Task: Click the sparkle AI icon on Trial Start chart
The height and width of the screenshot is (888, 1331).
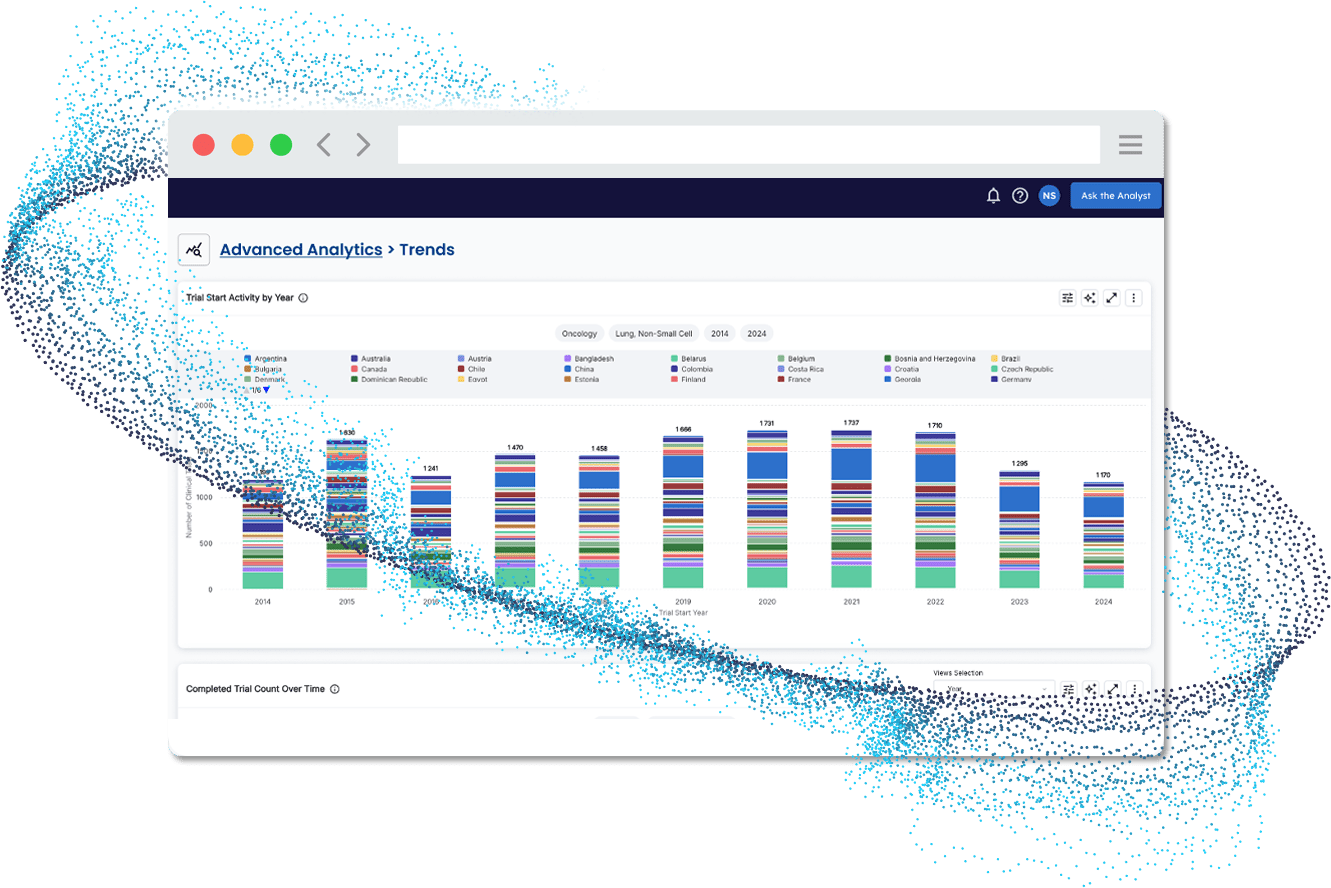Action: [x=1089, y=298]
